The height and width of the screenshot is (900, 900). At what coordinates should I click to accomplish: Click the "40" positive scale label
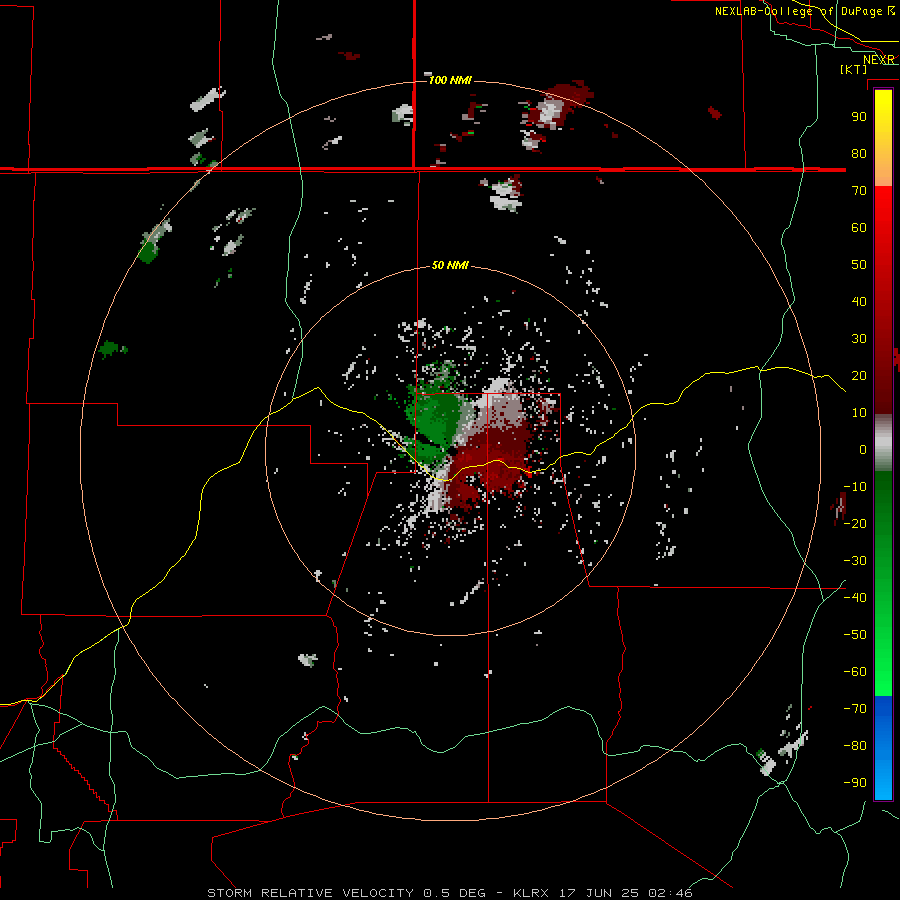click(x=859, y=302)
